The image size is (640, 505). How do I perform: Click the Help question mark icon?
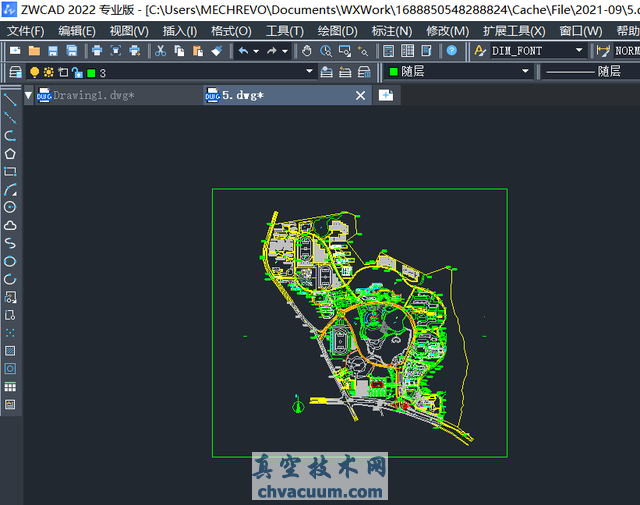click(452, 50)
